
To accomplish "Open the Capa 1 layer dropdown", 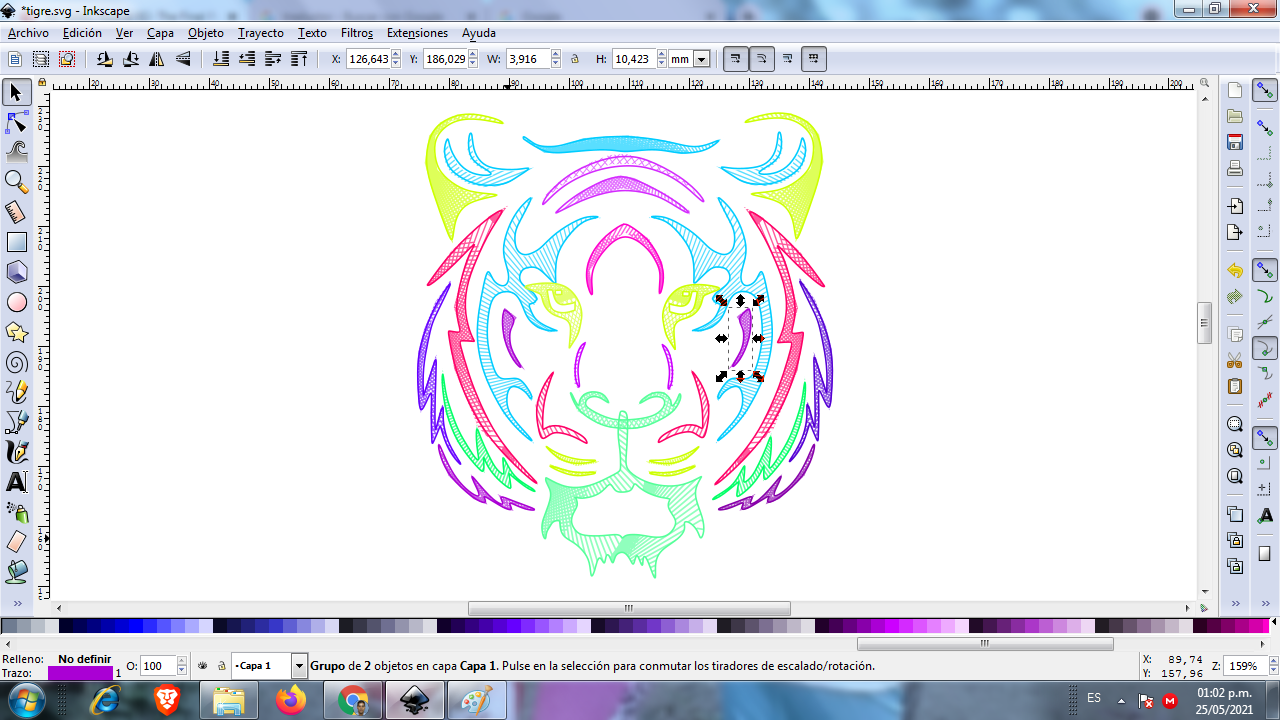I will tap(299, 666).
